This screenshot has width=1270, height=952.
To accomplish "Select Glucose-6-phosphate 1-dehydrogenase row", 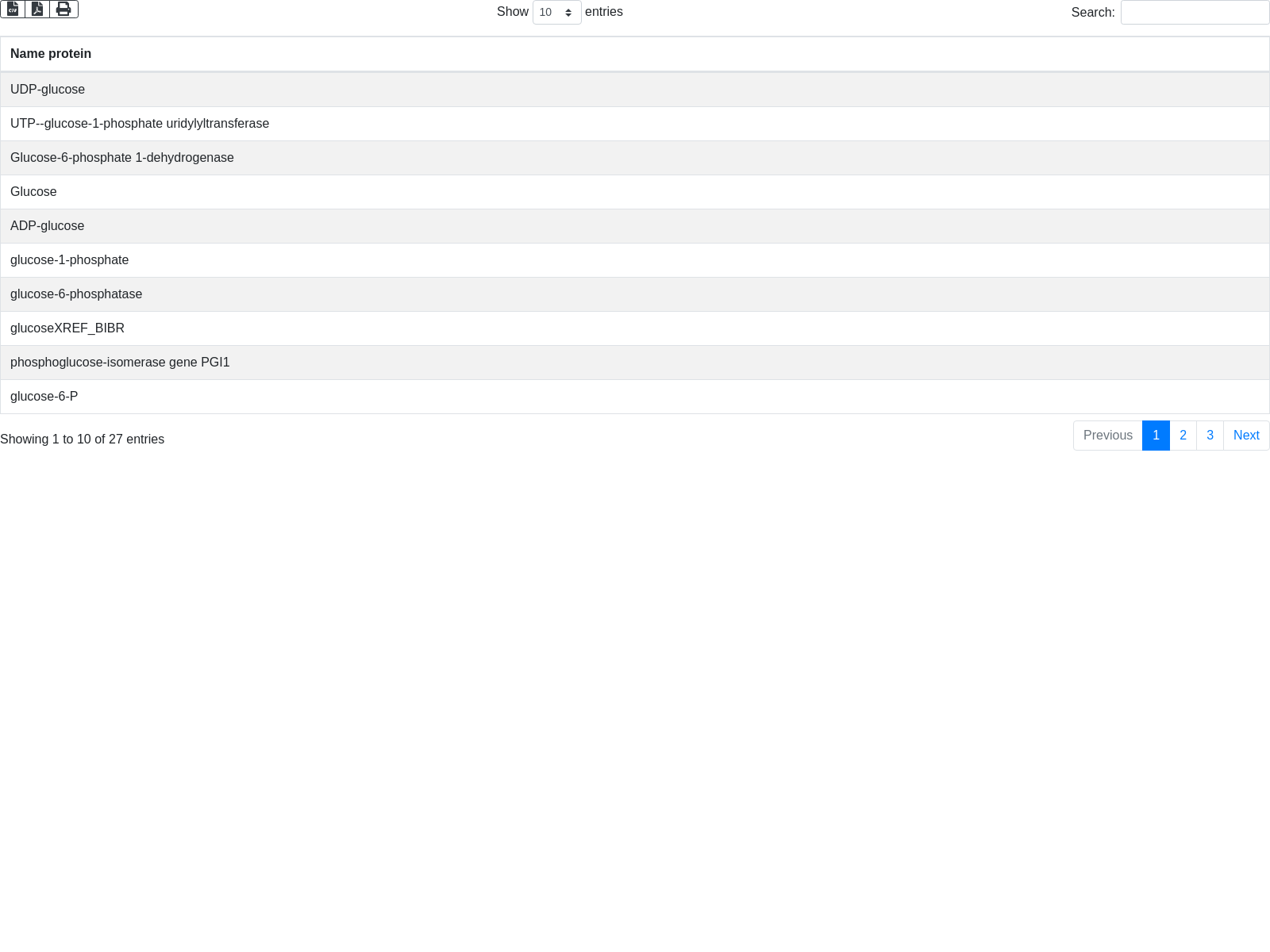I will (x=122, y=158).
